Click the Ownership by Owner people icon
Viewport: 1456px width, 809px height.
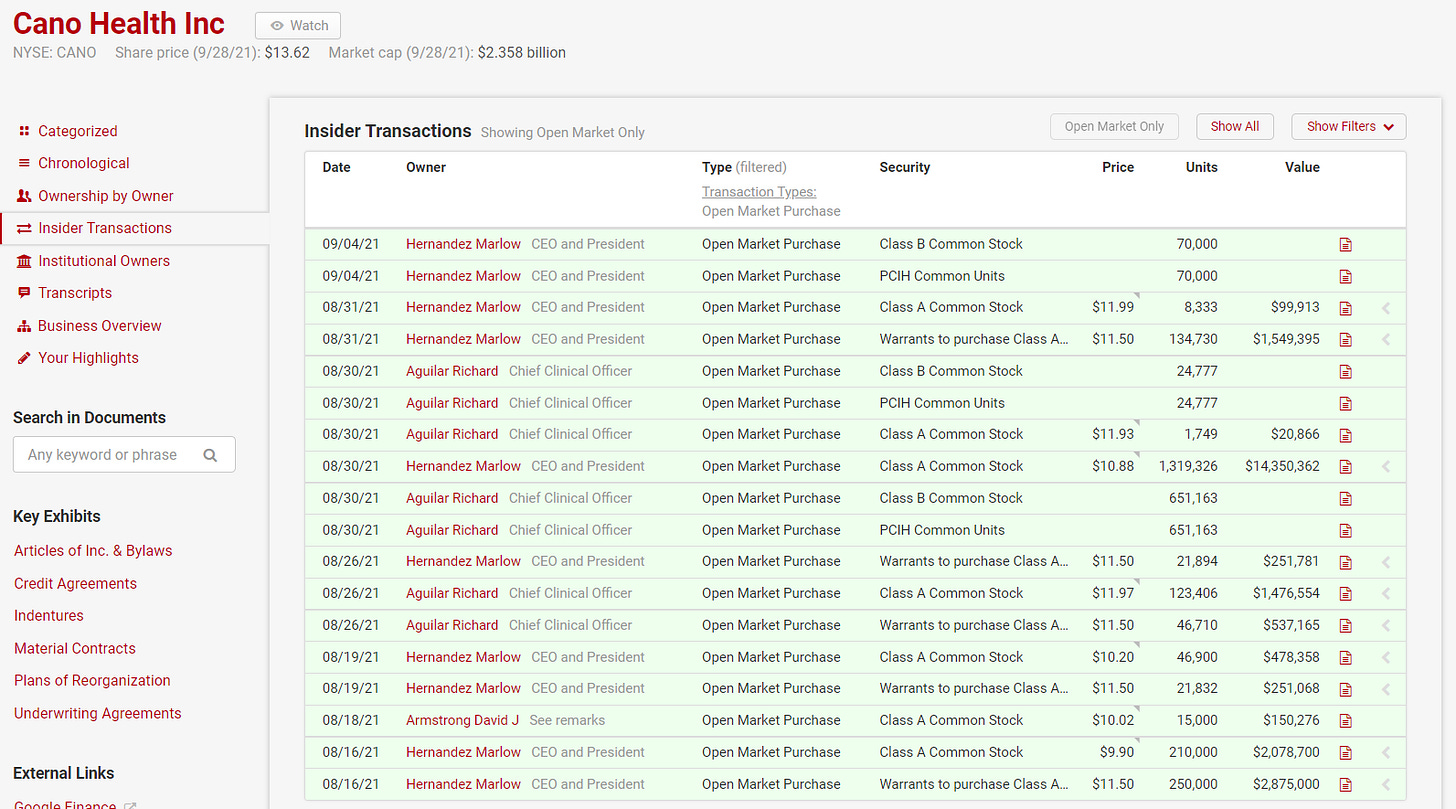tap(24, 196)
